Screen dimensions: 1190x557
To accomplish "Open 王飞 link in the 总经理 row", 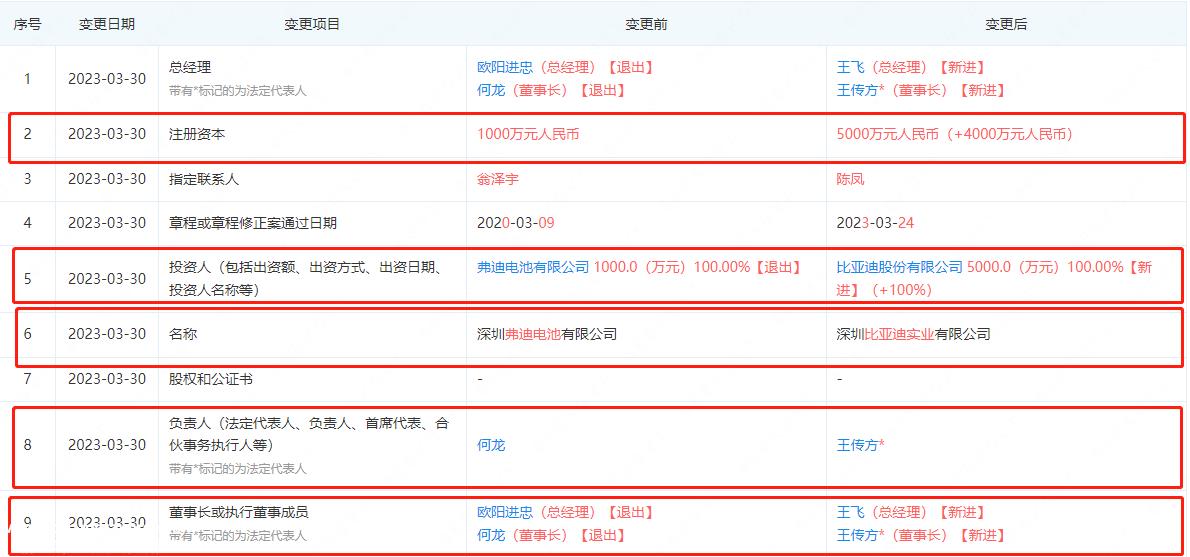I will 851,68.
